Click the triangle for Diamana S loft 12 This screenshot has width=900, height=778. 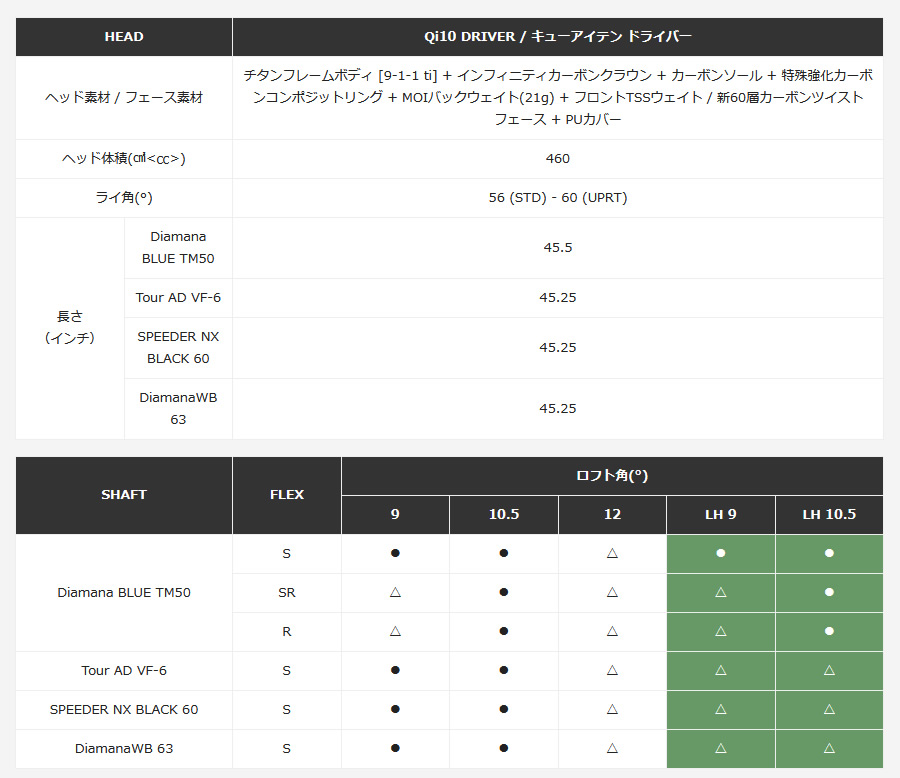[612, 553]
